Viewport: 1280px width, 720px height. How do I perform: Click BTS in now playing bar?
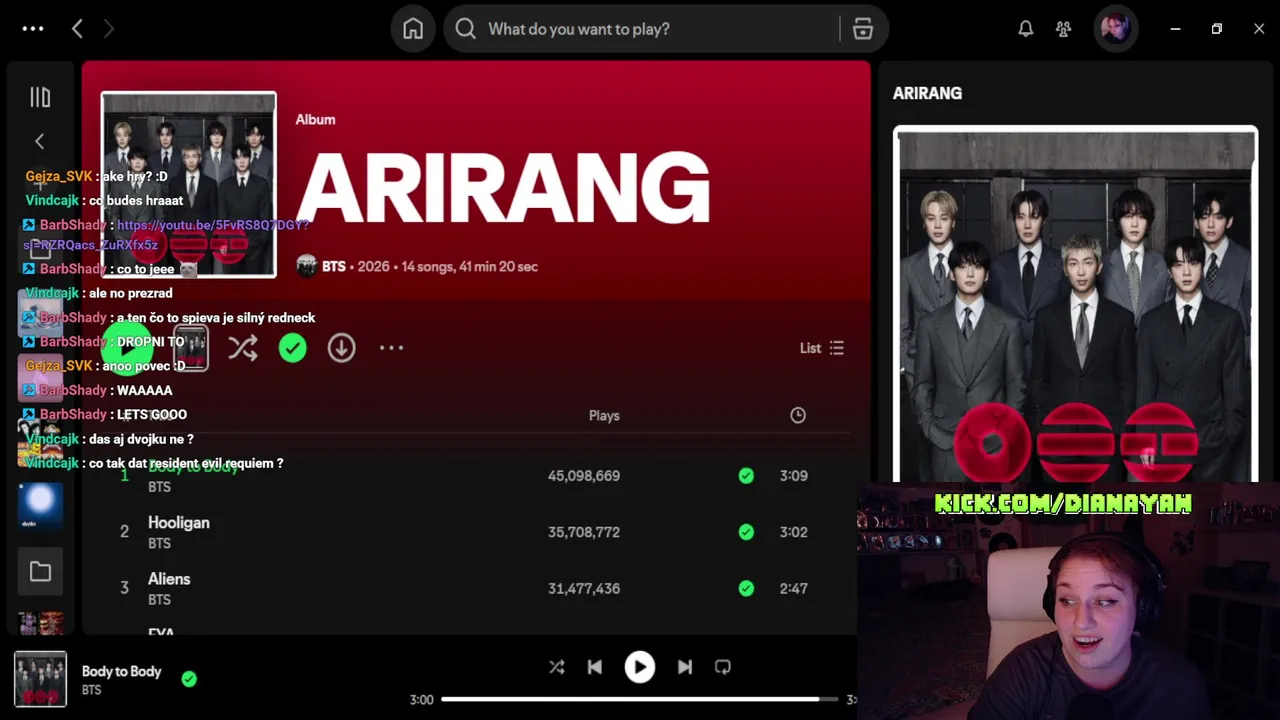pyautogui.click(x=91, y=690)
